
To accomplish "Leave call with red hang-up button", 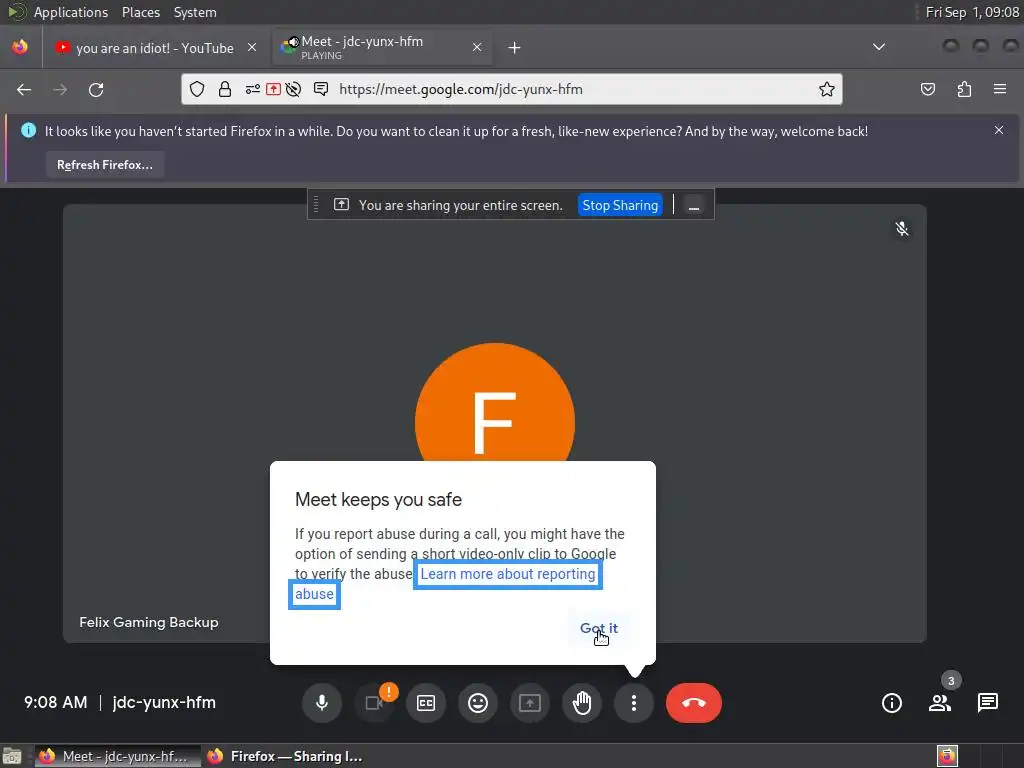I will click(694, 703).
